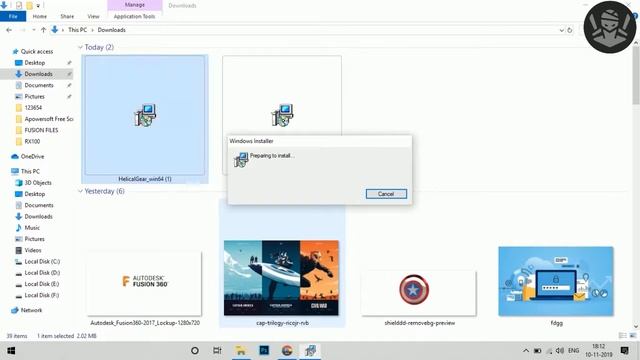Click the Windows Installer taskbar icon
The width and height of the screenshot is (640, 360).
pos(310,351)
